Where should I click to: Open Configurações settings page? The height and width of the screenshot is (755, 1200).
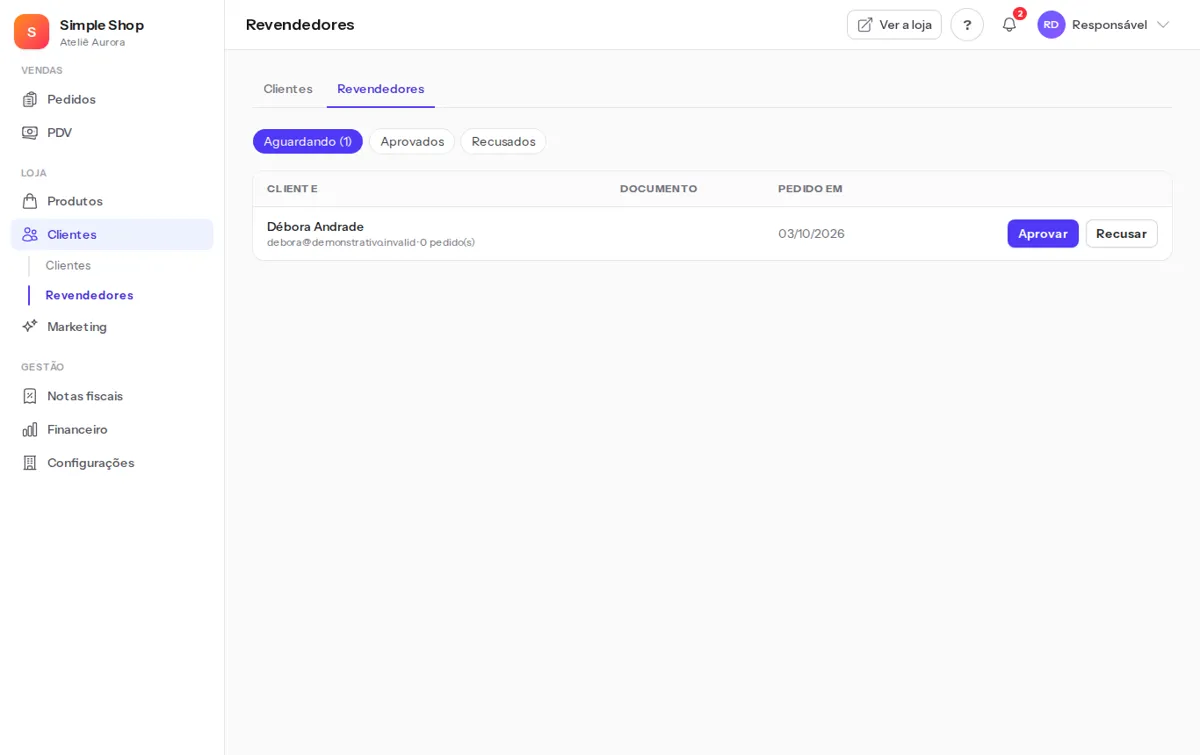click(112, 462)
